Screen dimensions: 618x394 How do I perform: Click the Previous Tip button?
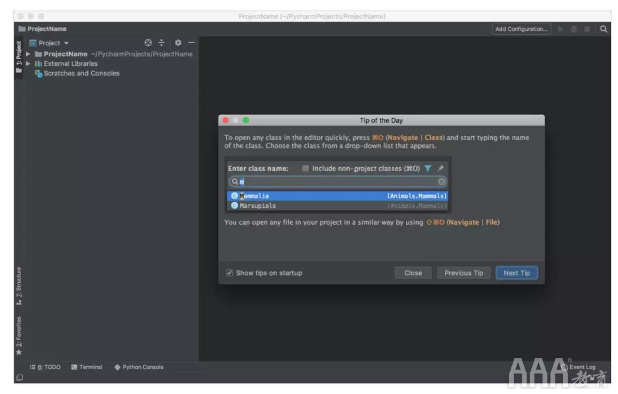[x=464, y=273]
